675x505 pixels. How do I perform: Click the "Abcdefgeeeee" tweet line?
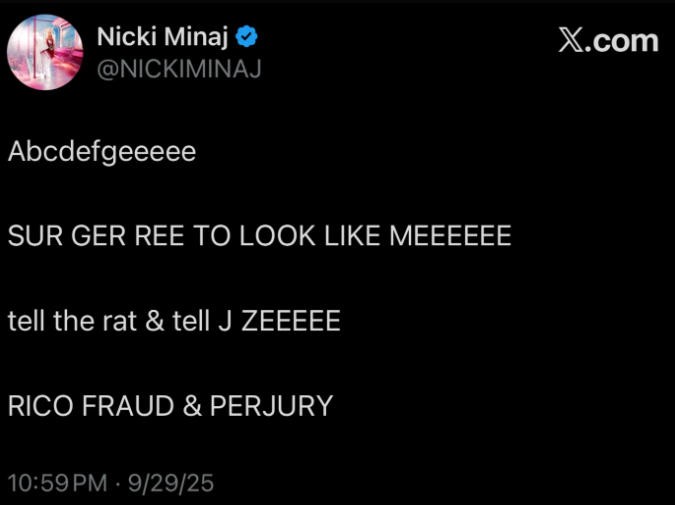[x=102, y=153]
